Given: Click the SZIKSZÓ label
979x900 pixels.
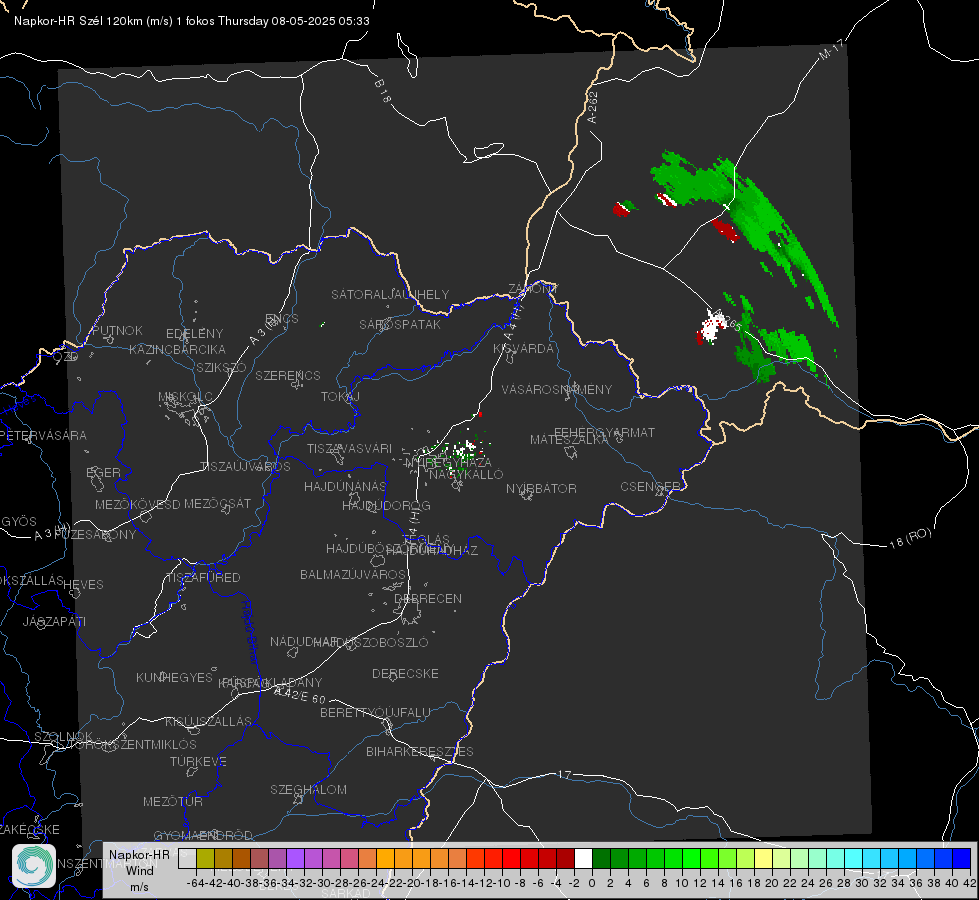Looking at the screenshot, I should (222, 367).
